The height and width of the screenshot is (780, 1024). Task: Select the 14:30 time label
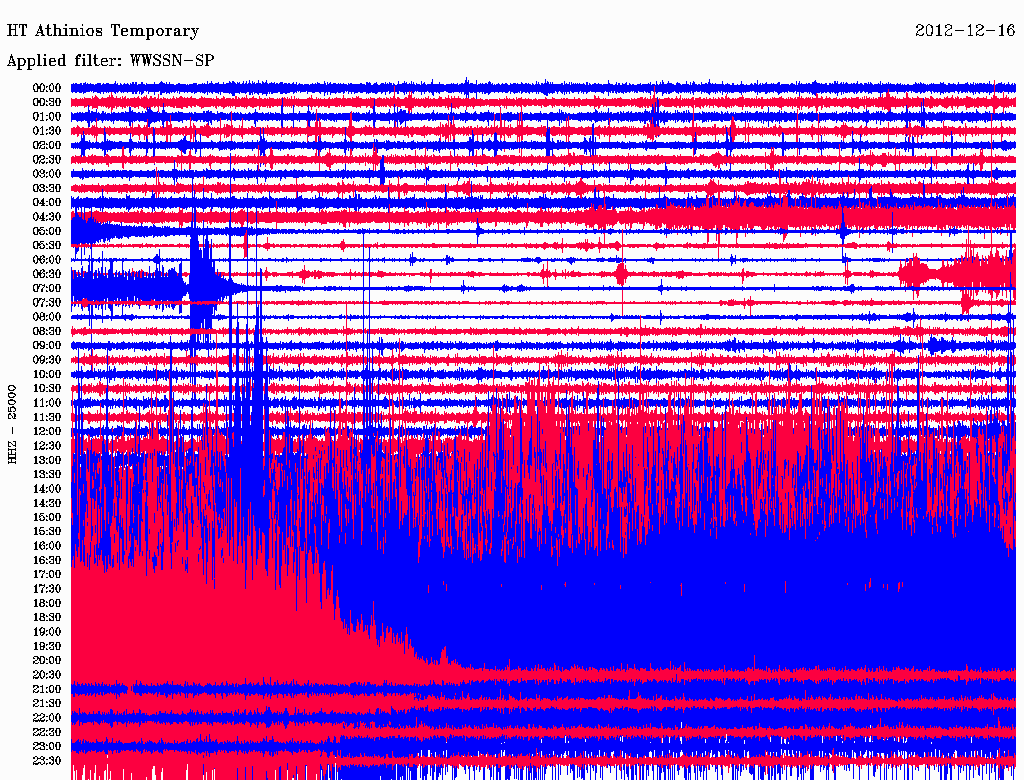[47, 502]
